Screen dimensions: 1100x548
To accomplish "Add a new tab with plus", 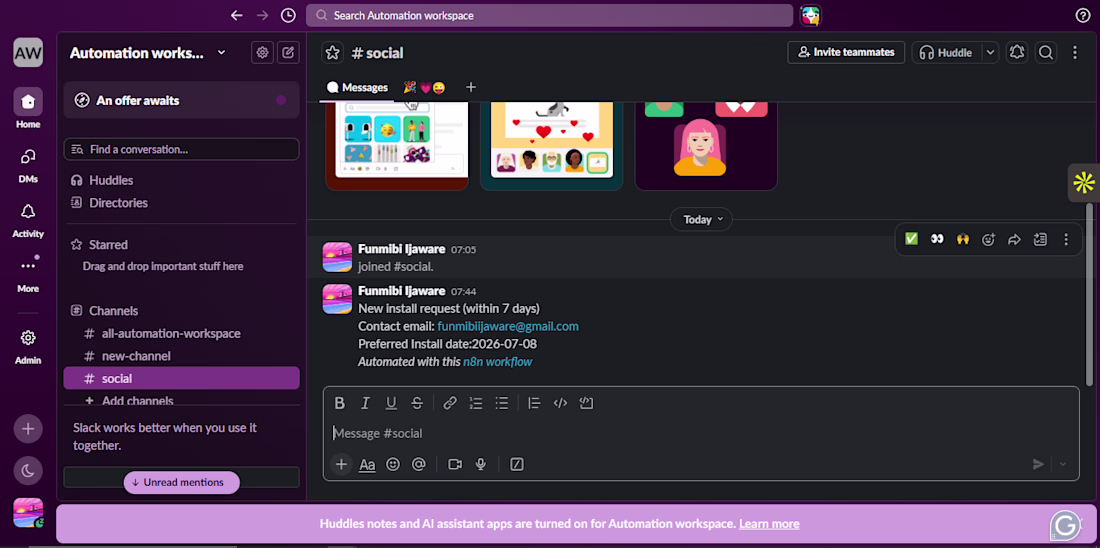I will [x=471, y=88].
